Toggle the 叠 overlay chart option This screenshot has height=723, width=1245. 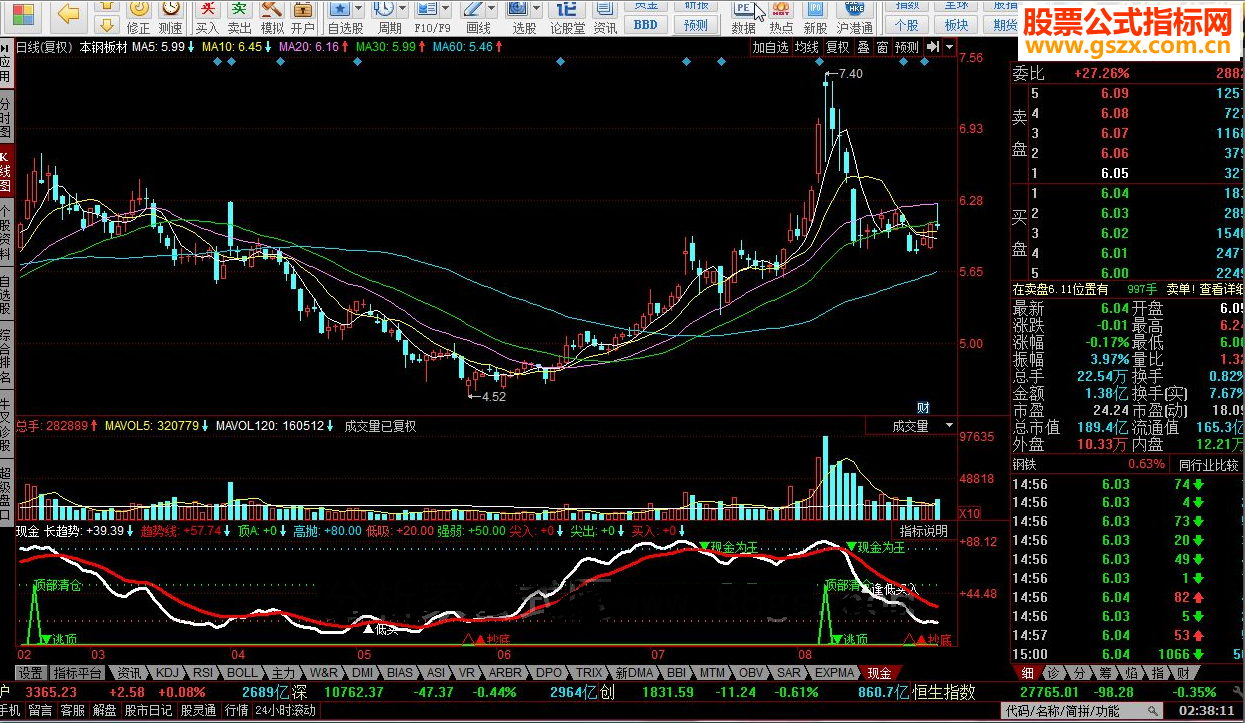coord(863,47)
